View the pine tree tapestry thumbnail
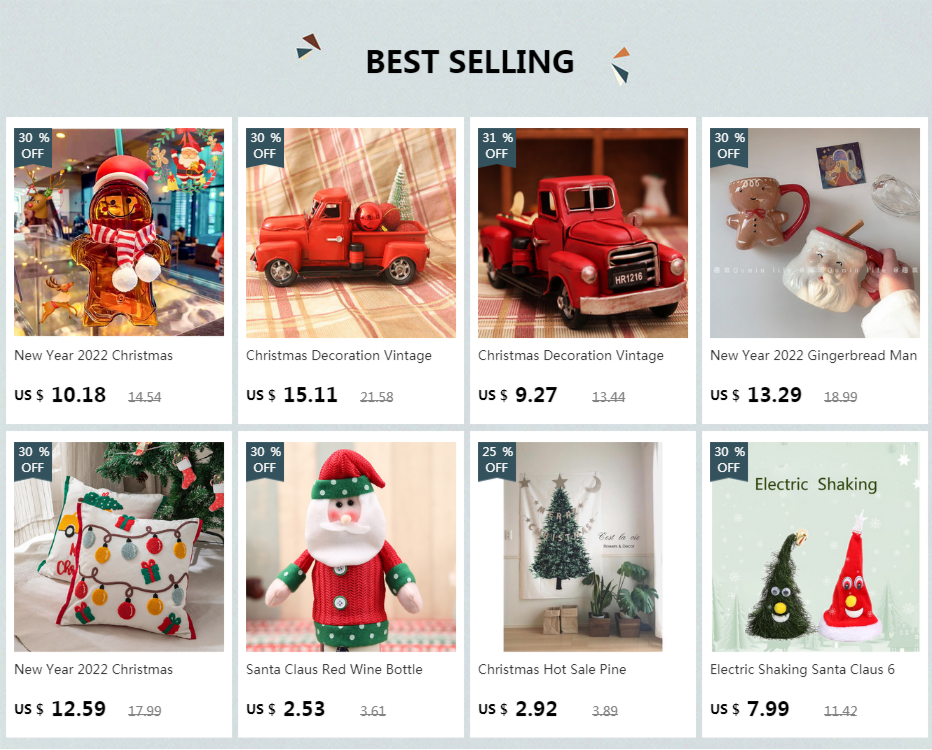 click(582, 547)
